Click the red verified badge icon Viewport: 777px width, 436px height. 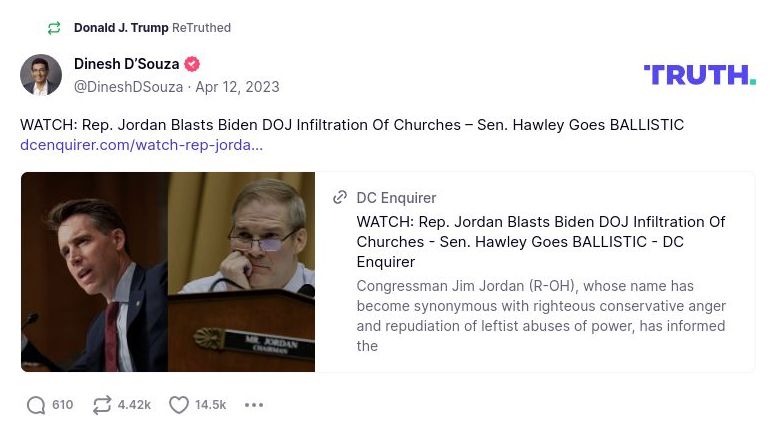pyautogui.click(x=192, y=64)
